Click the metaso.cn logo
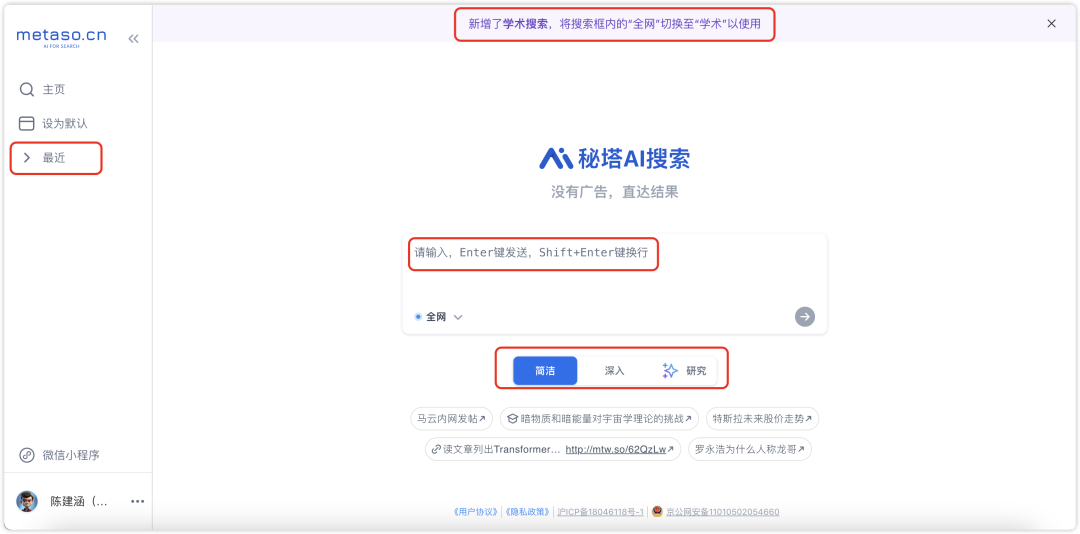 click(x=61, y=37)
